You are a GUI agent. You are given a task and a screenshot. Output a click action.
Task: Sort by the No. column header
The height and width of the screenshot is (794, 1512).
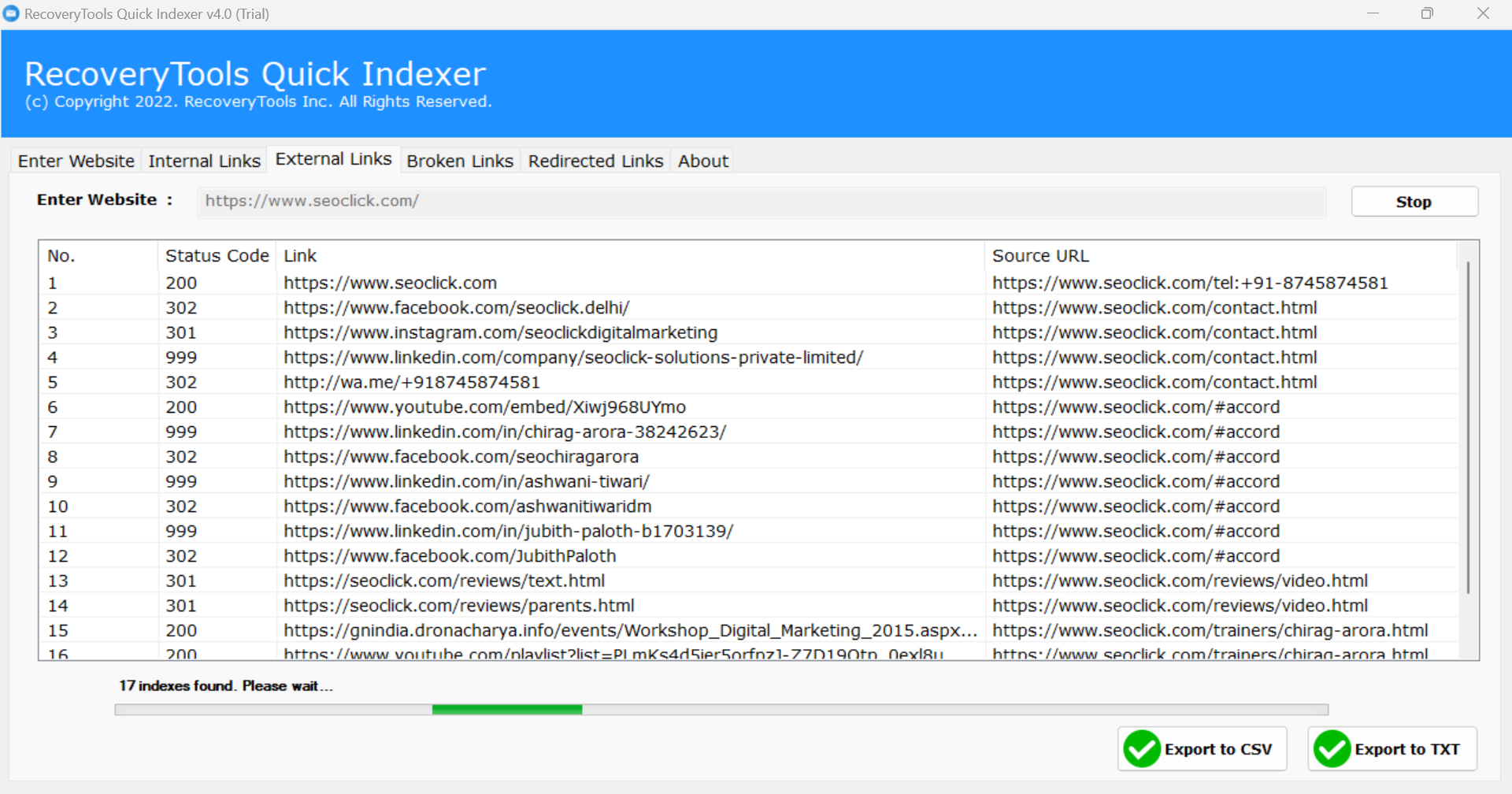click(x=98, y=256)
